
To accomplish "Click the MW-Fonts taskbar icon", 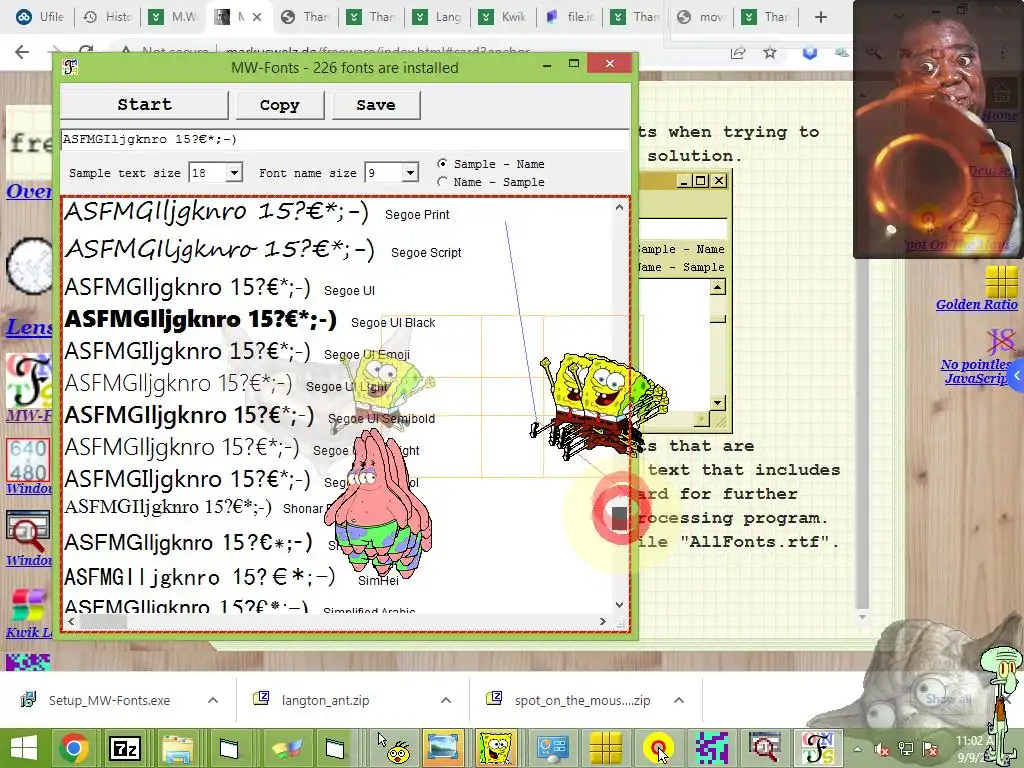I will pos(818,748).
